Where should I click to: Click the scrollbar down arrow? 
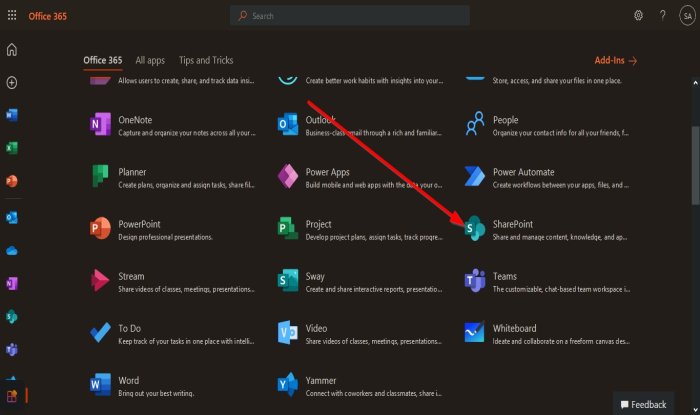click(695, 410)
